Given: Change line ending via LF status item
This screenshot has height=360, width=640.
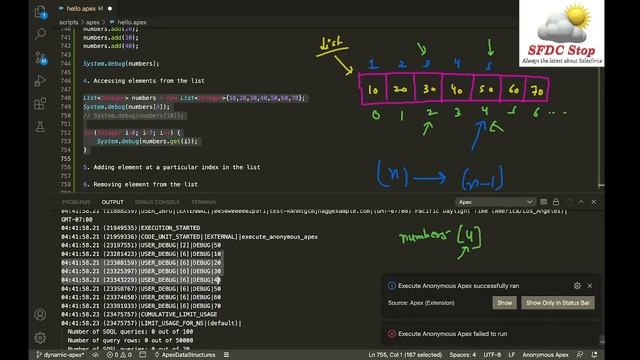Looking at the screenshot, I should [511, 355].
